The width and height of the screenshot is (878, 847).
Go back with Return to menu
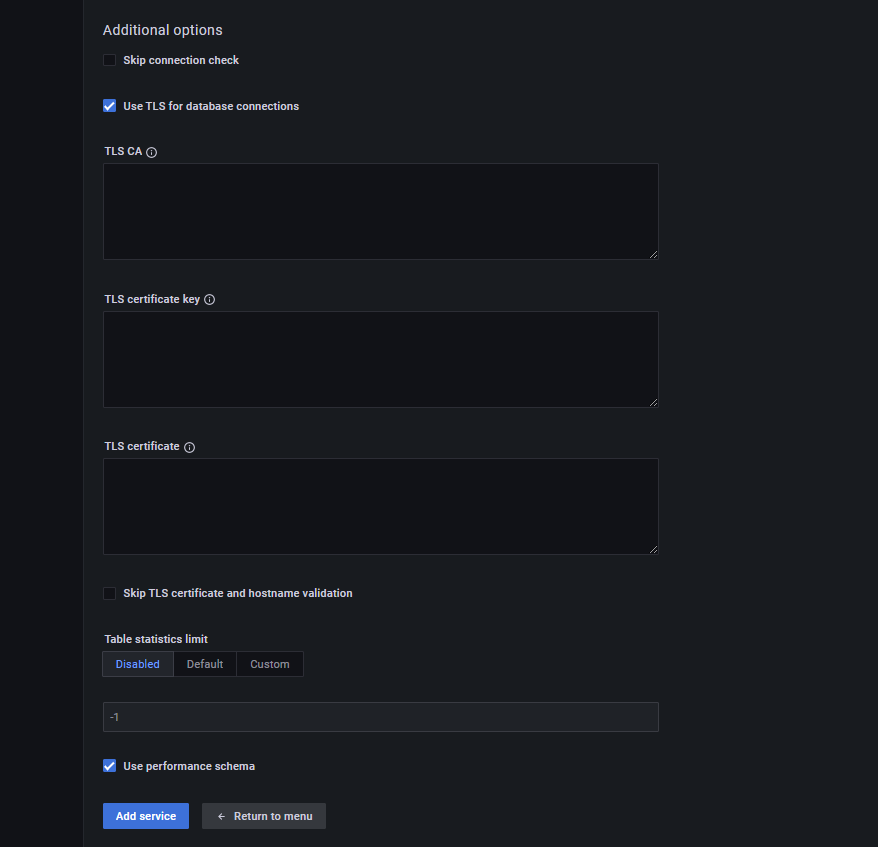[264, 816]
